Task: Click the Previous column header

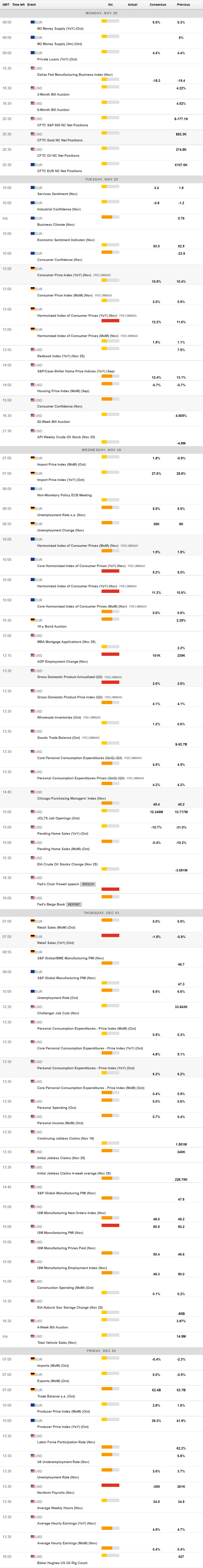Action: click(x=183, y=4)
